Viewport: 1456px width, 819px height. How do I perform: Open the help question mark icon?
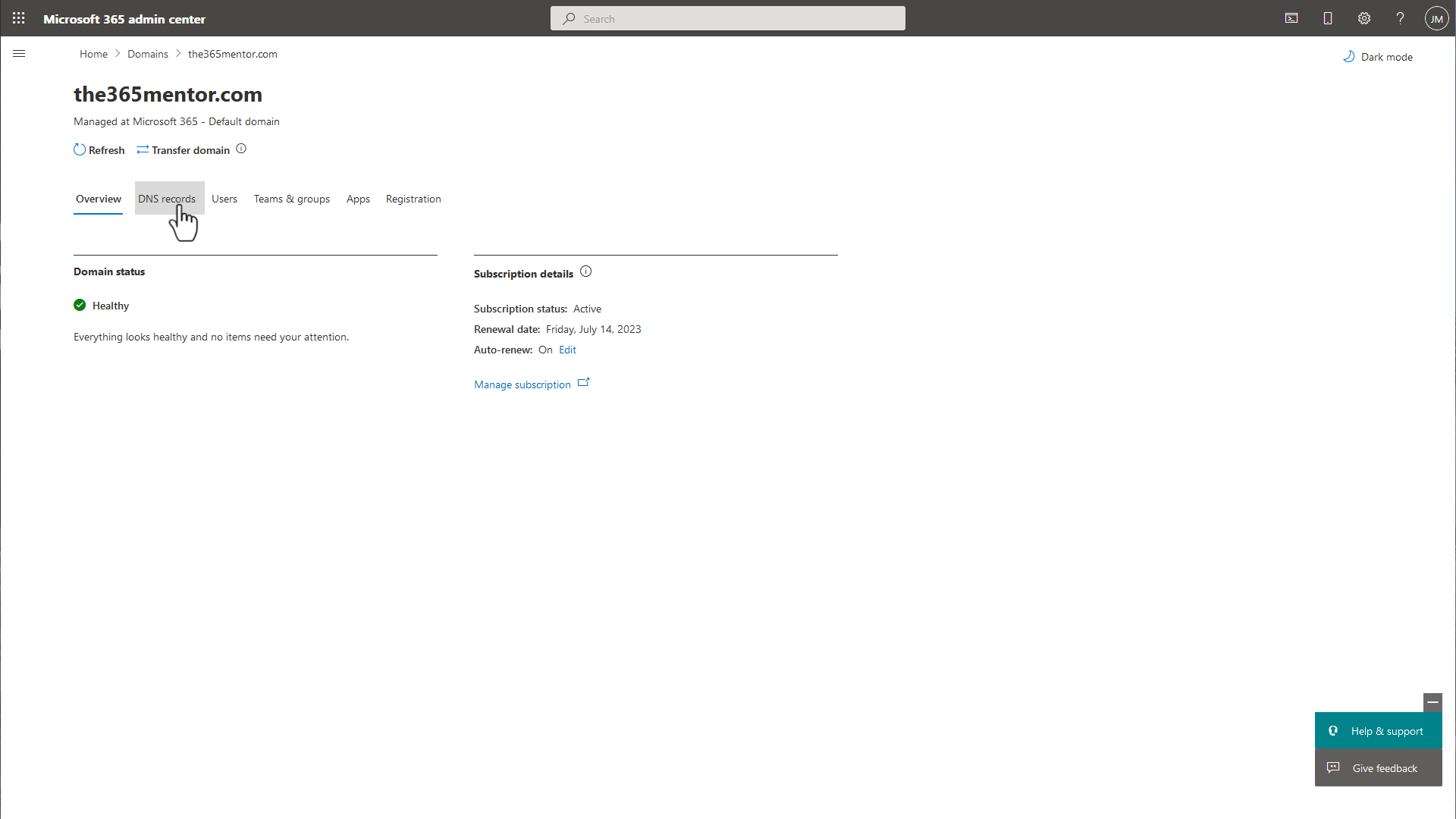1401,18
